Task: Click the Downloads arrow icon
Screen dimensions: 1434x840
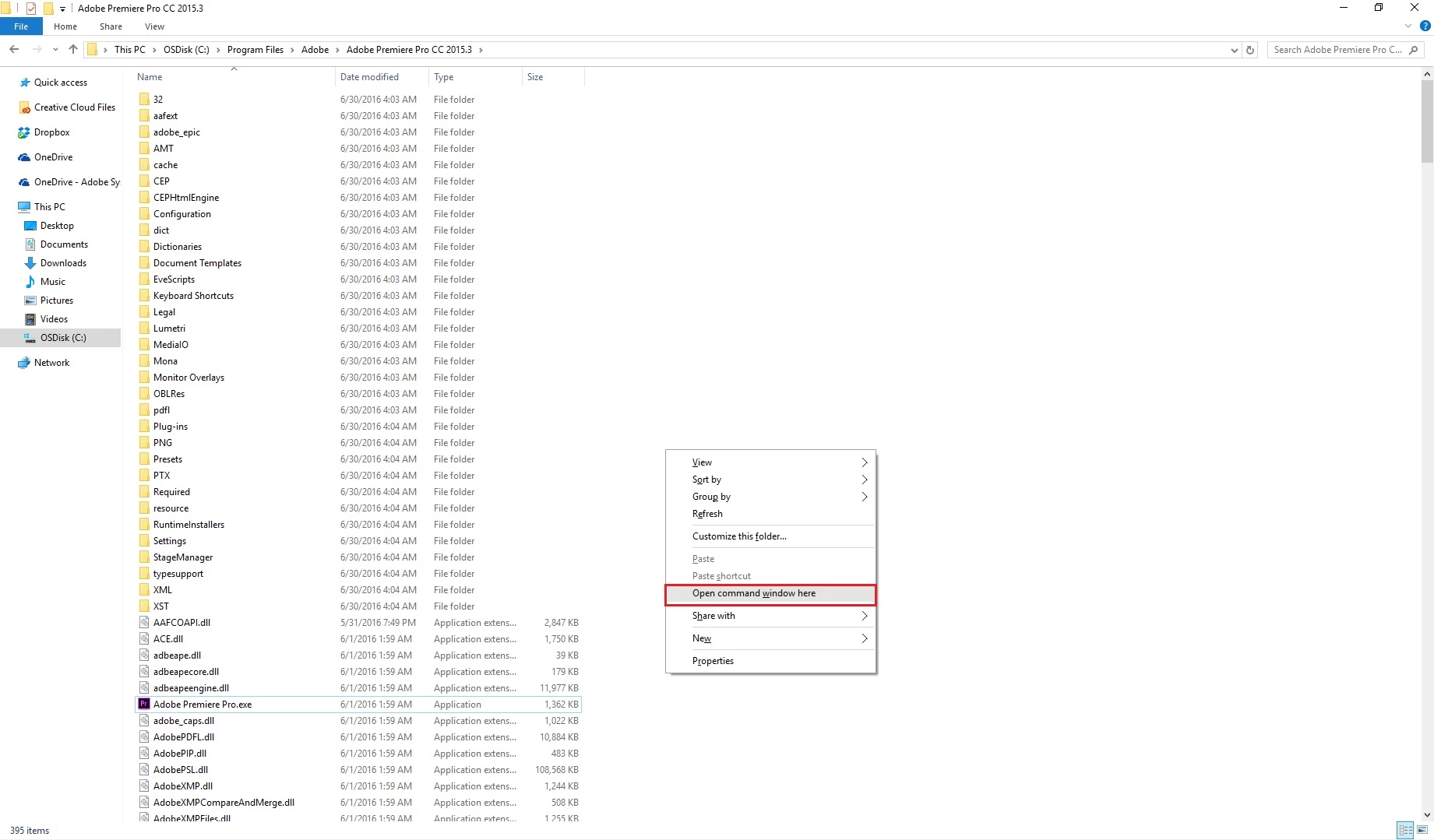Action: (x=30, y=263)
